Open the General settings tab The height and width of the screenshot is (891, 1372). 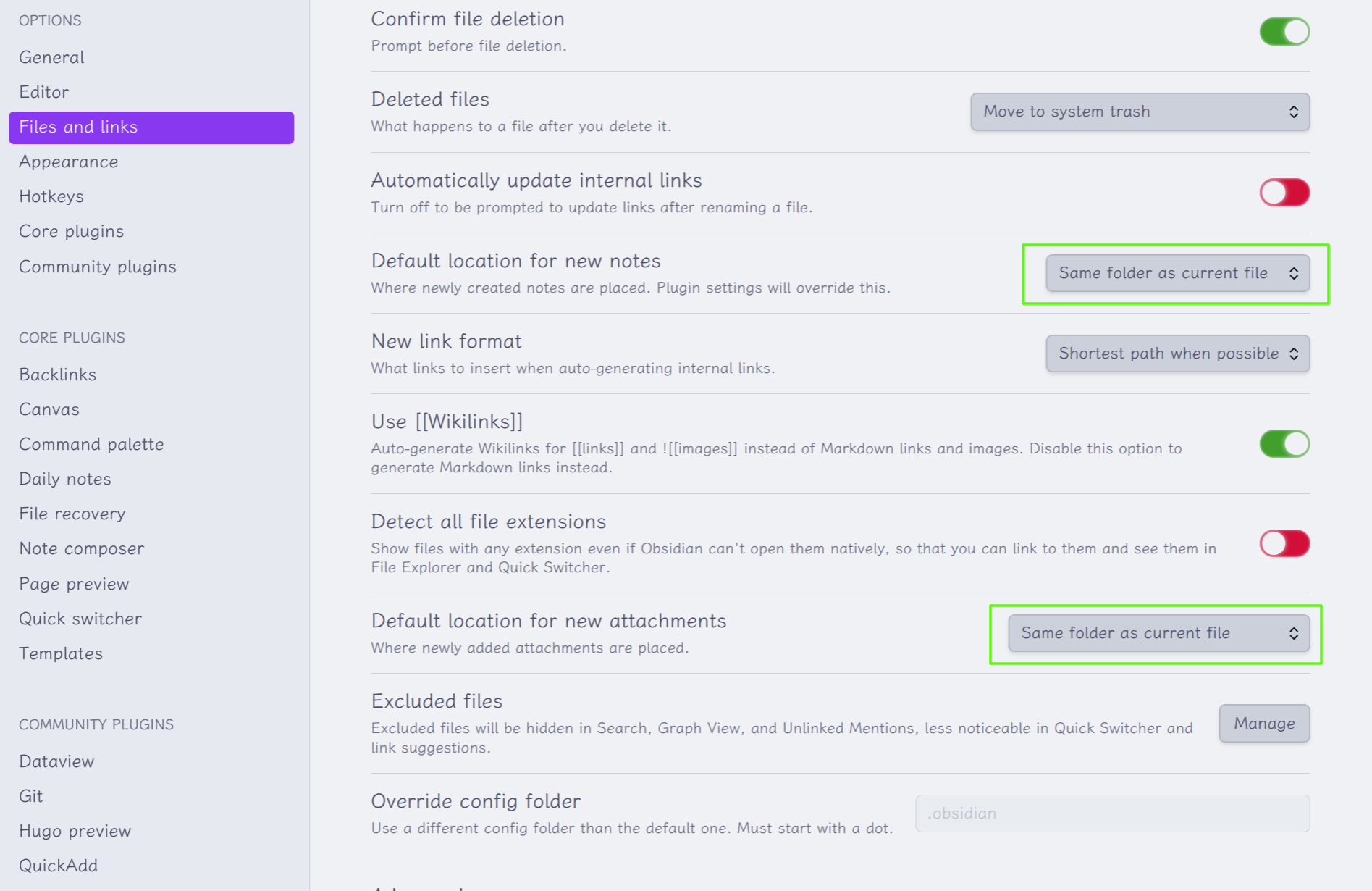pyautogui.click(x=51, y=57)
